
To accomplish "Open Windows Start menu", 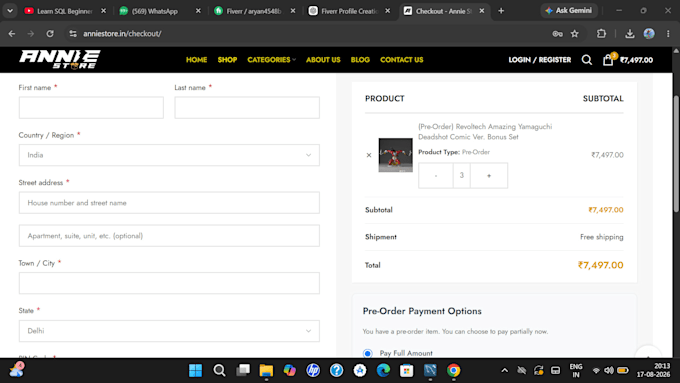I will [196, 370].
